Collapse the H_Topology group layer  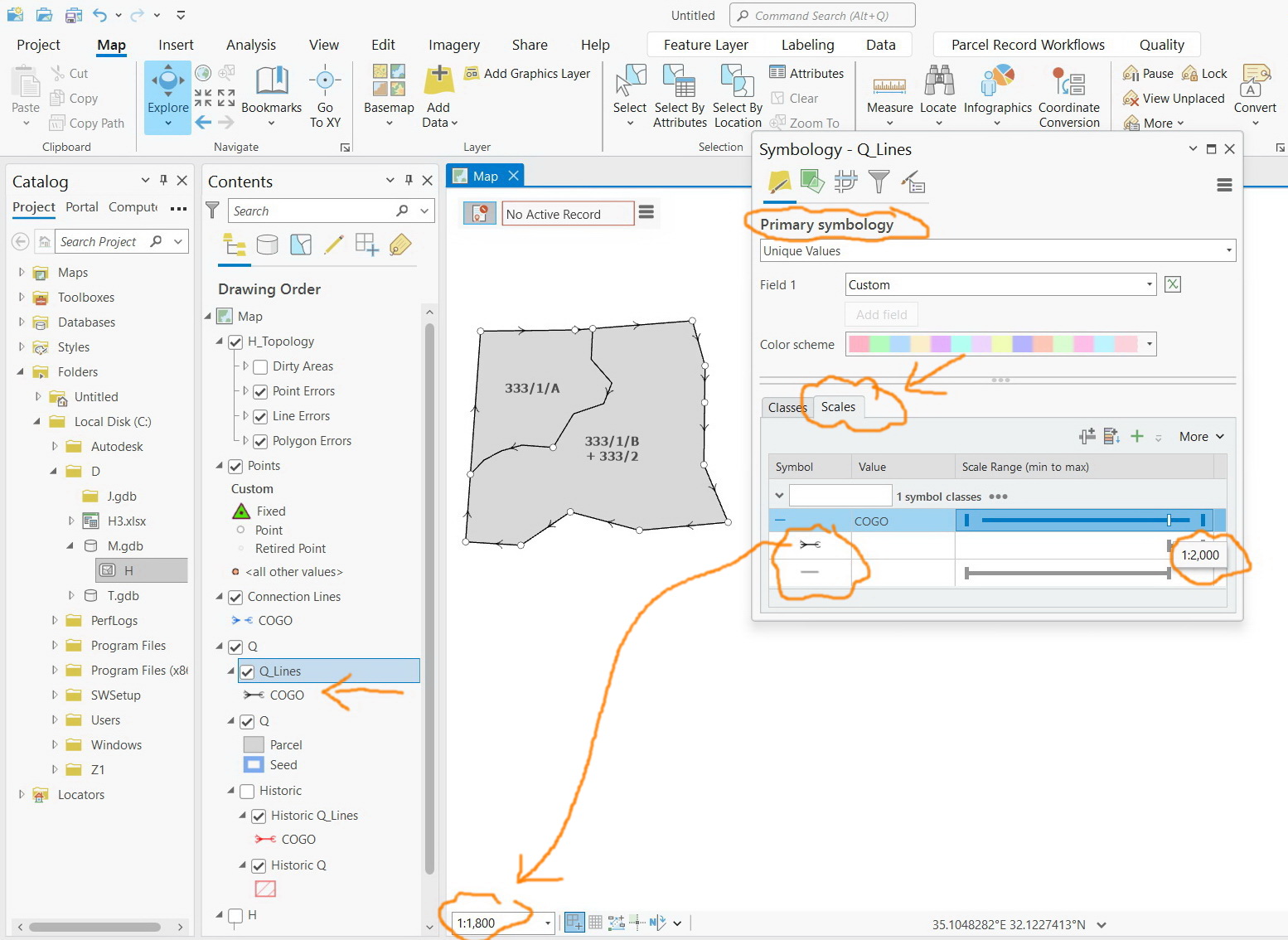coord(219,341)
